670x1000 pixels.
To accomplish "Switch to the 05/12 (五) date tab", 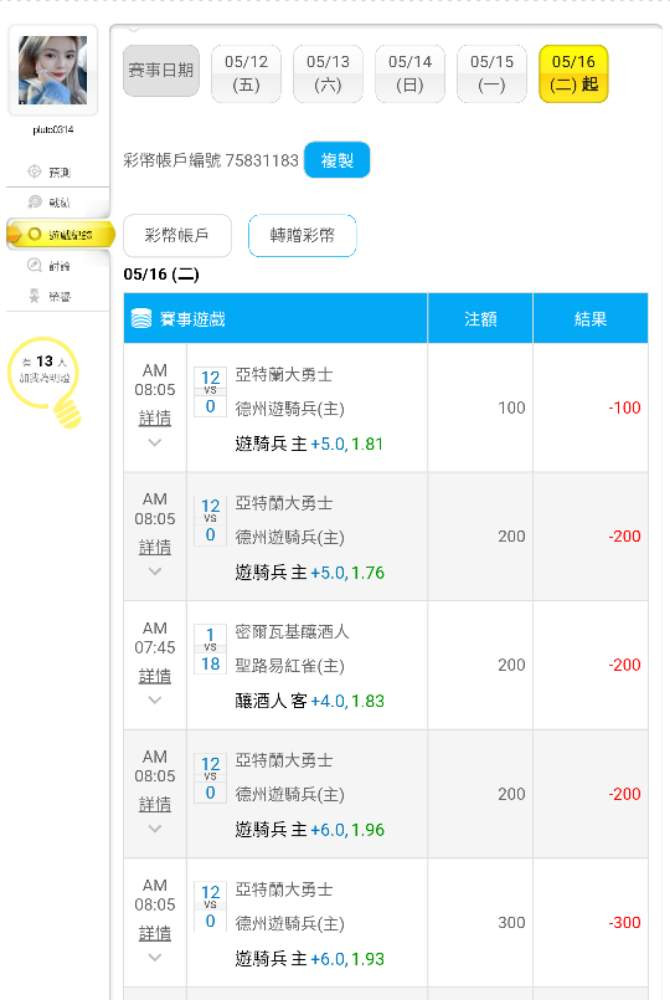I will [246, 73].
